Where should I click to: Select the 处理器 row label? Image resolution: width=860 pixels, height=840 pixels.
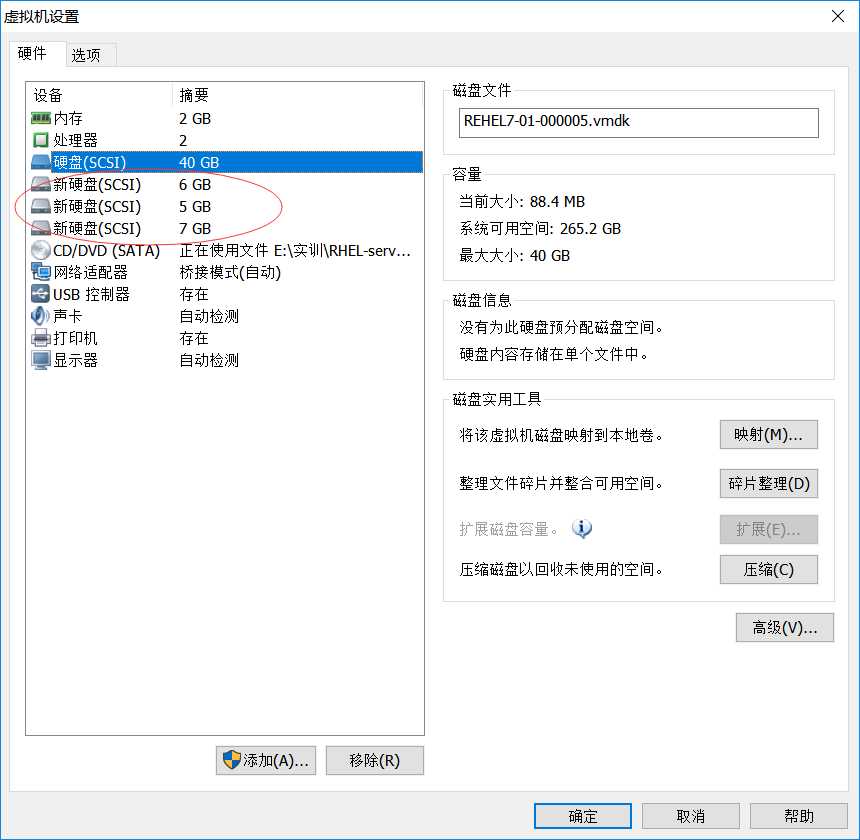click(75, 140)
